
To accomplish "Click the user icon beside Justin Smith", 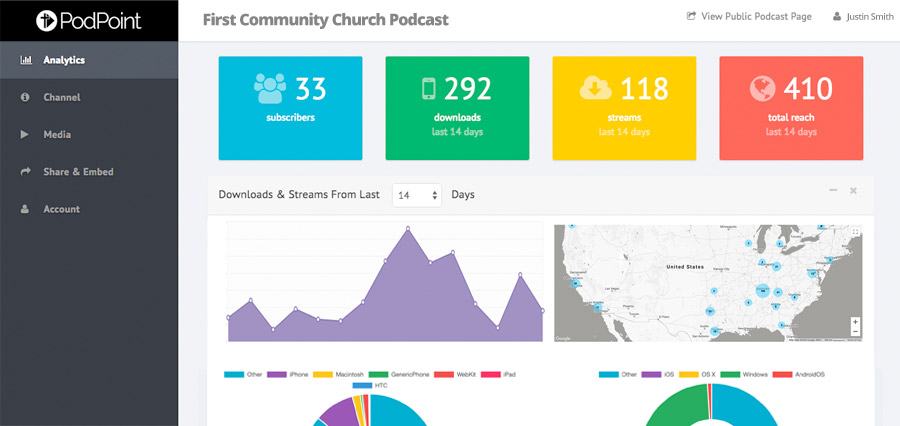I will point(837,17).
